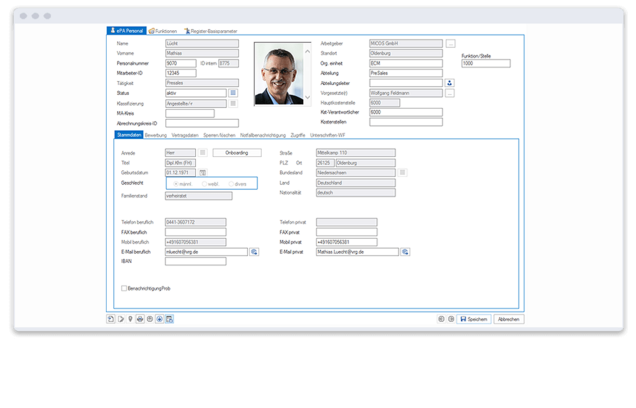
Task: Click the pin marker icon in bottom toolbar
Action: click(x=130, y=319)
